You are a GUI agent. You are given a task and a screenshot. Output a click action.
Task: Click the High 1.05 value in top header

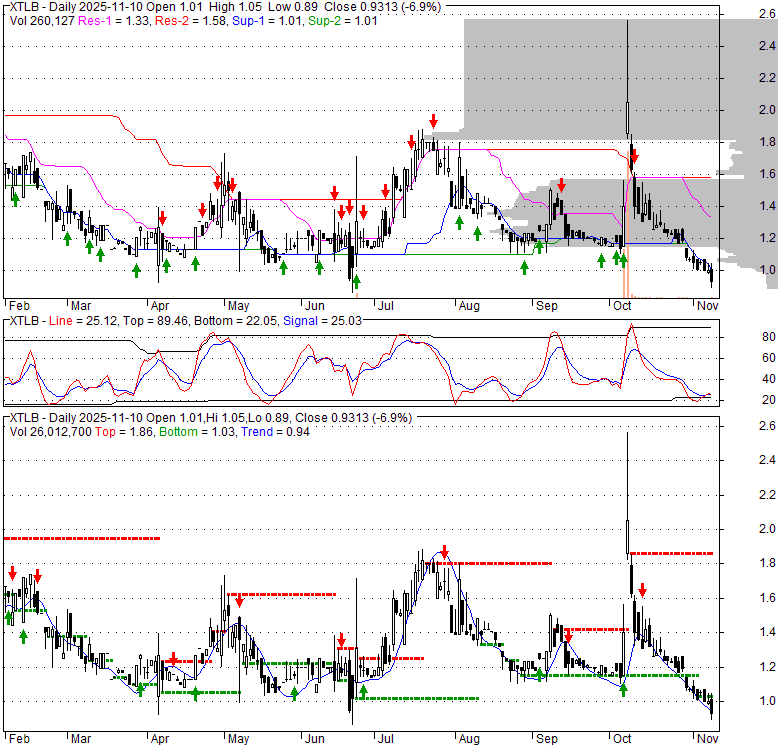[x=235, y=7]
